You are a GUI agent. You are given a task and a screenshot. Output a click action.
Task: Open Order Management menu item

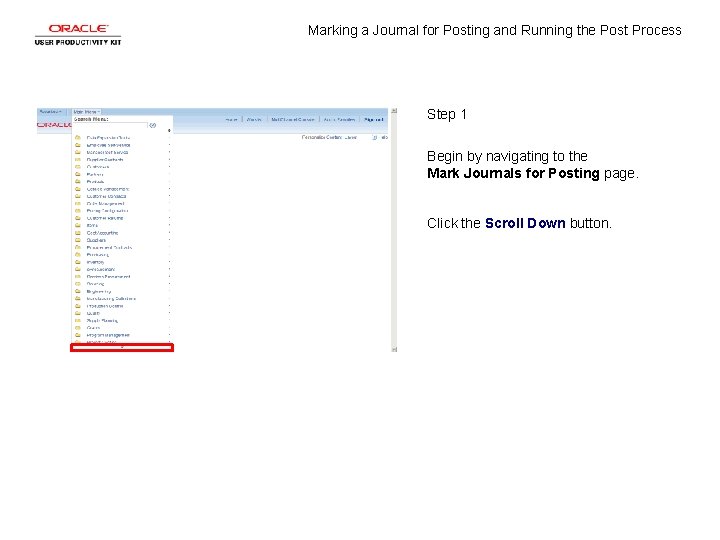click(105, 203)
